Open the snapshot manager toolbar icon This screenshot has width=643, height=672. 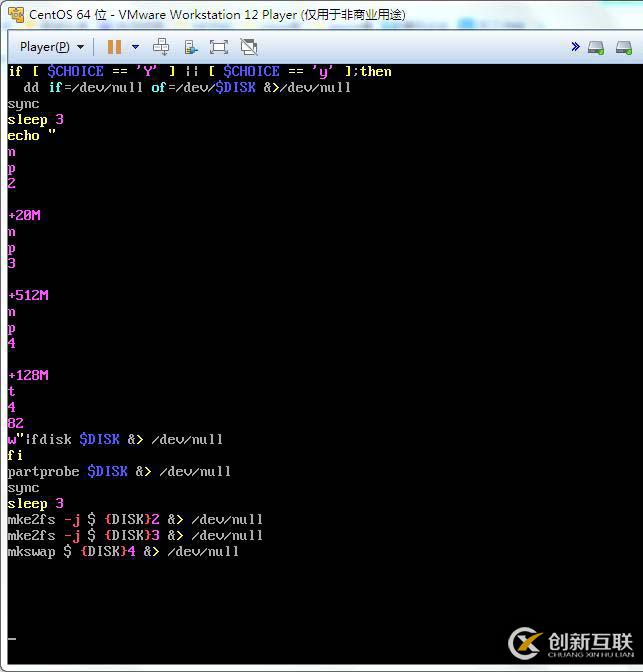190,47
